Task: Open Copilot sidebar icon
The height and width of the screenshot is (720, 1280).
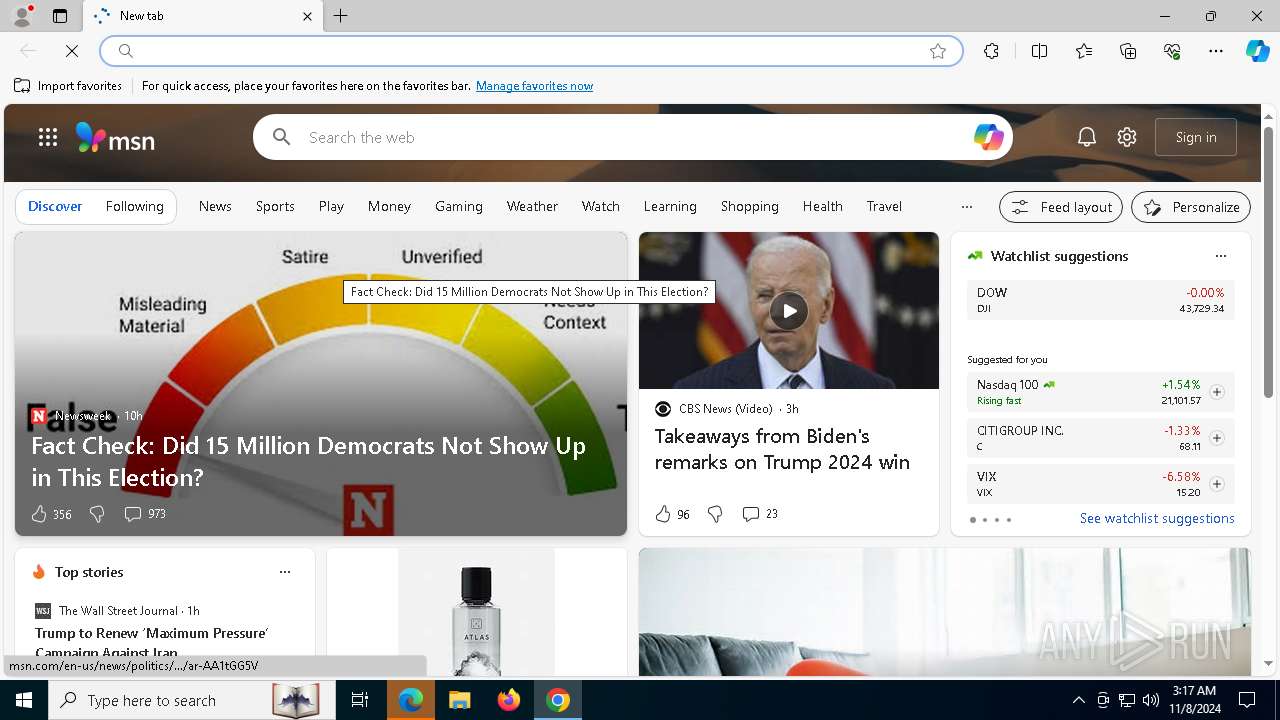Action: [x=1257, y=51]
